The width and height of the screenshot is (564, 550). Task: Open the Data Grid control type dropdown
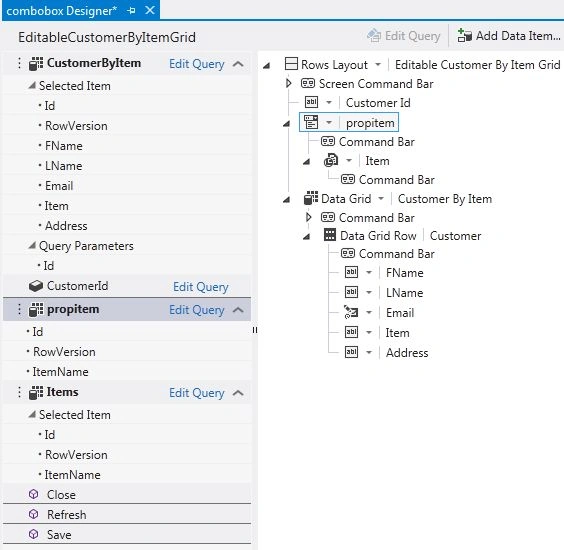pyautogui.click(x=381, y=199)
